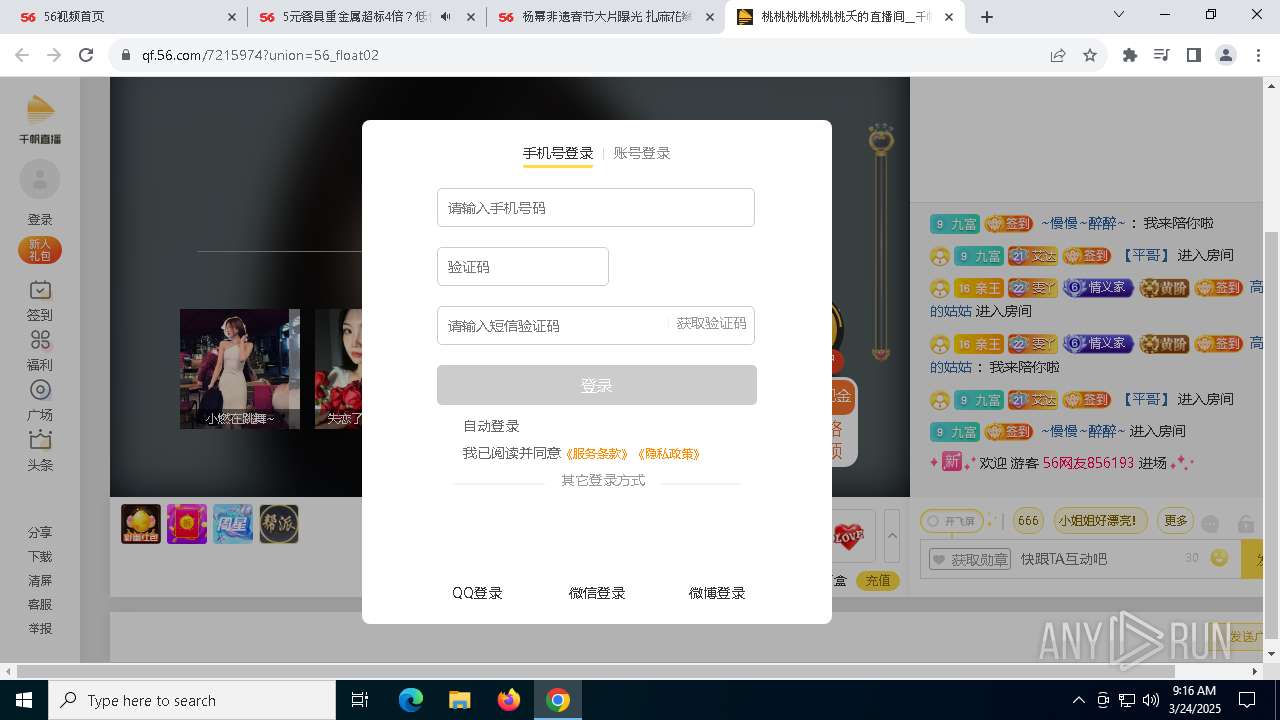The image size is (1280, 720).
Task: Click 客服 customer service in sidebar
Action: [40, 605]
